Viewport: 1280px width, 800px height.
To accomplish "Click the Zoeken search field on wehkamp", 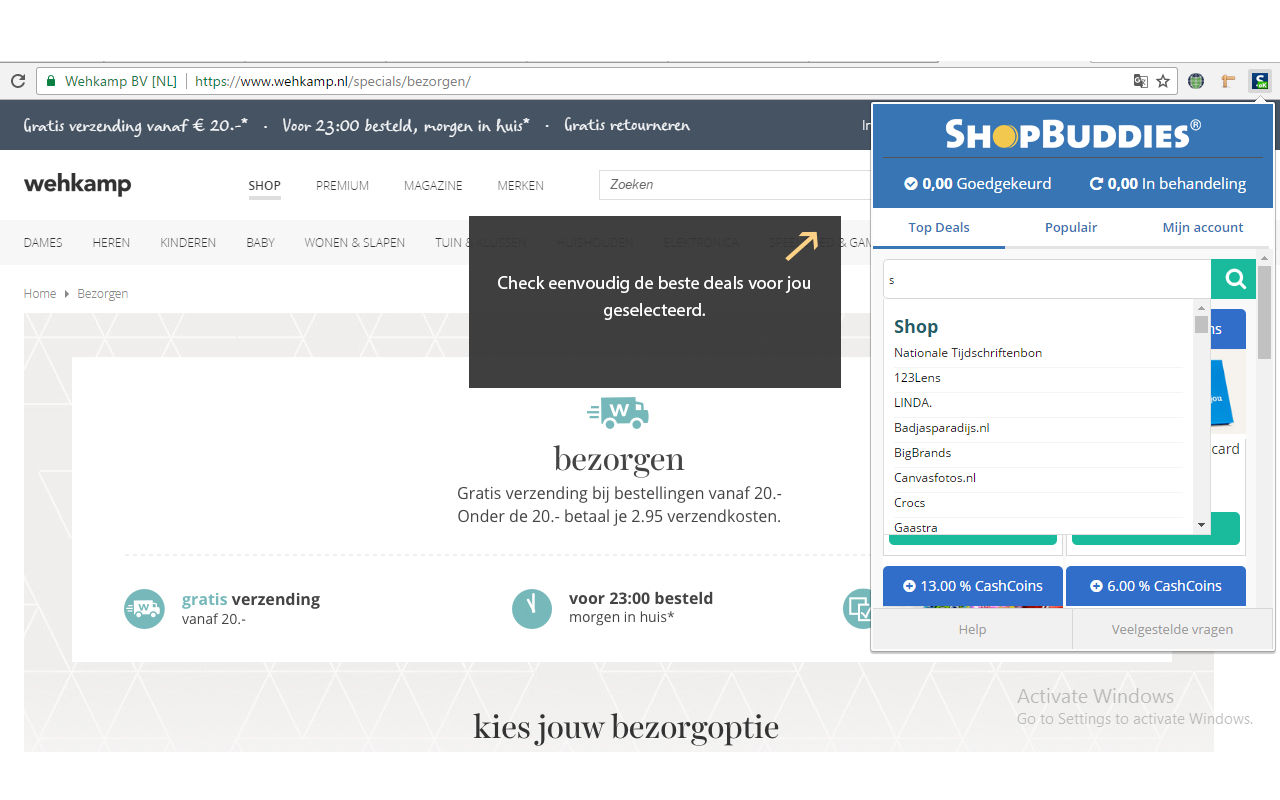I will click(x=735, y=185).
